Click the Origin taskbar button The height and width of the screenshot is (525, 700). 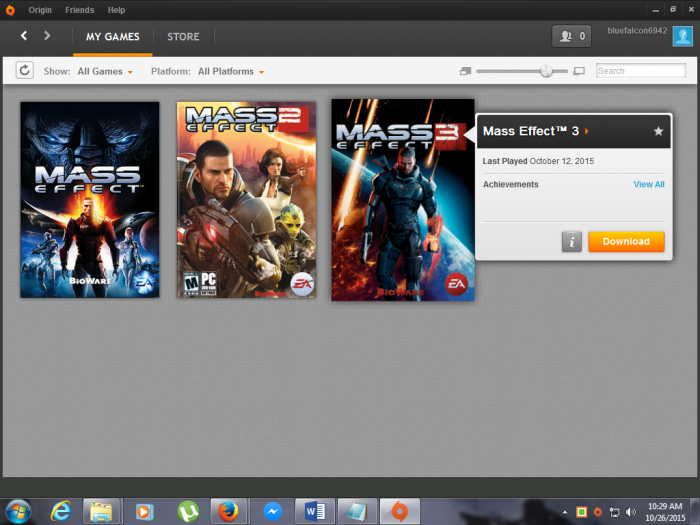400,512
